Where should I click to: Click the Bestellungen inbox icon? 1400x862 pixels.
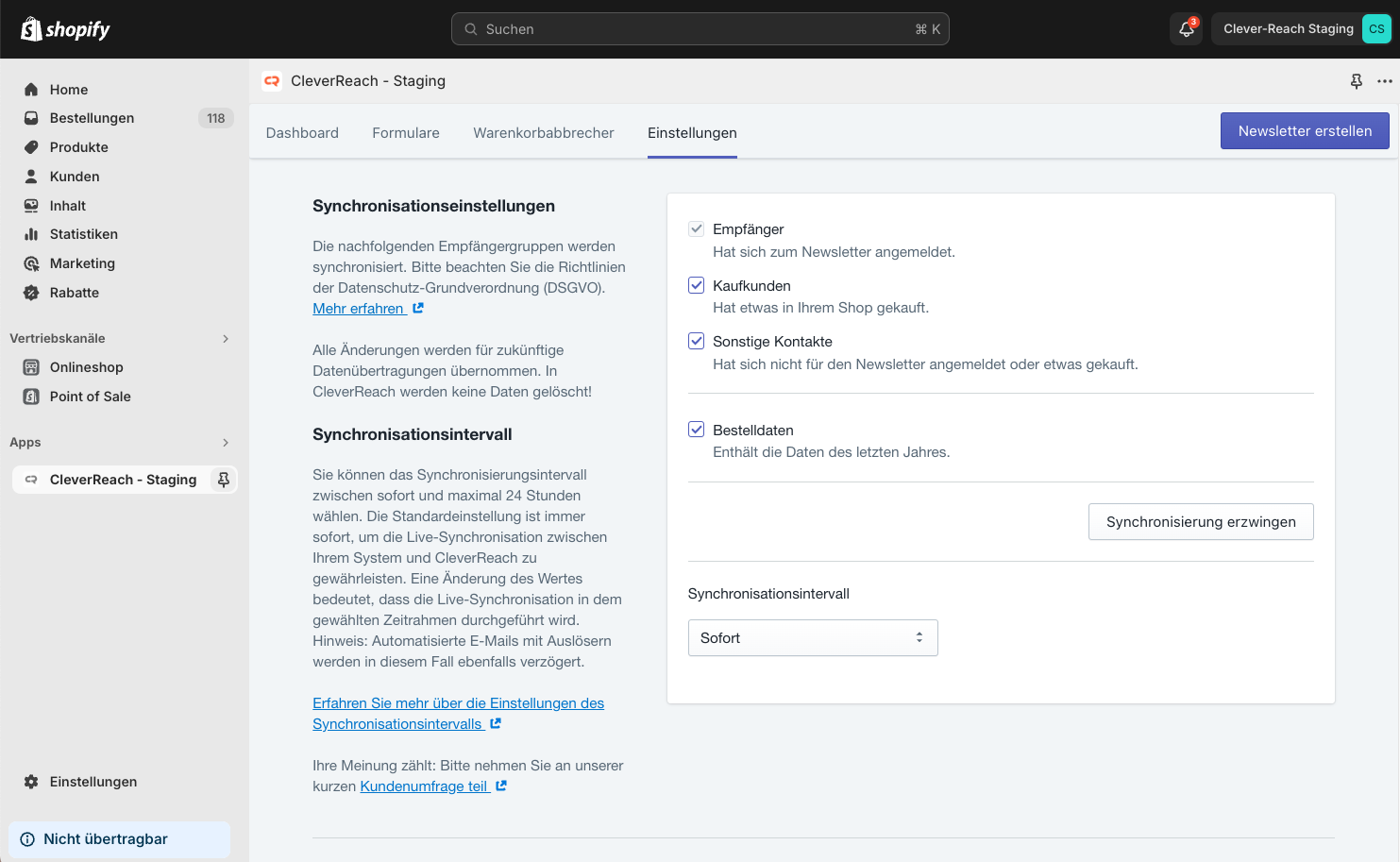coord(31,118)
